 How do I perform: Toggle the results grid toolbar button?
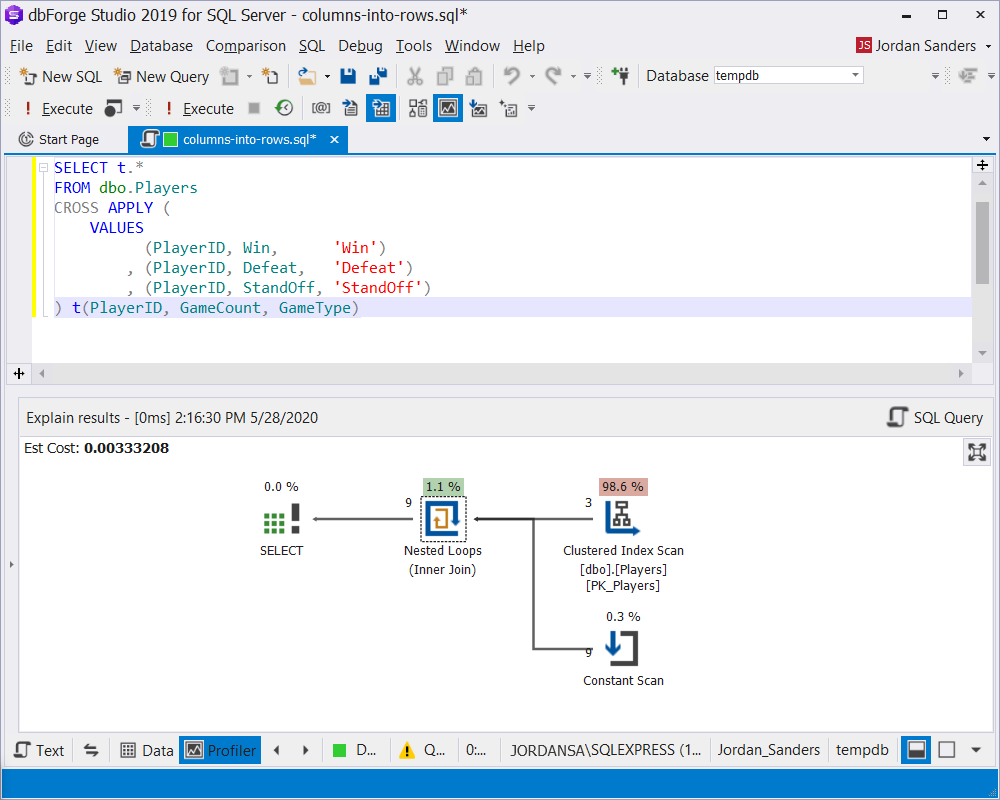(381, 108)
